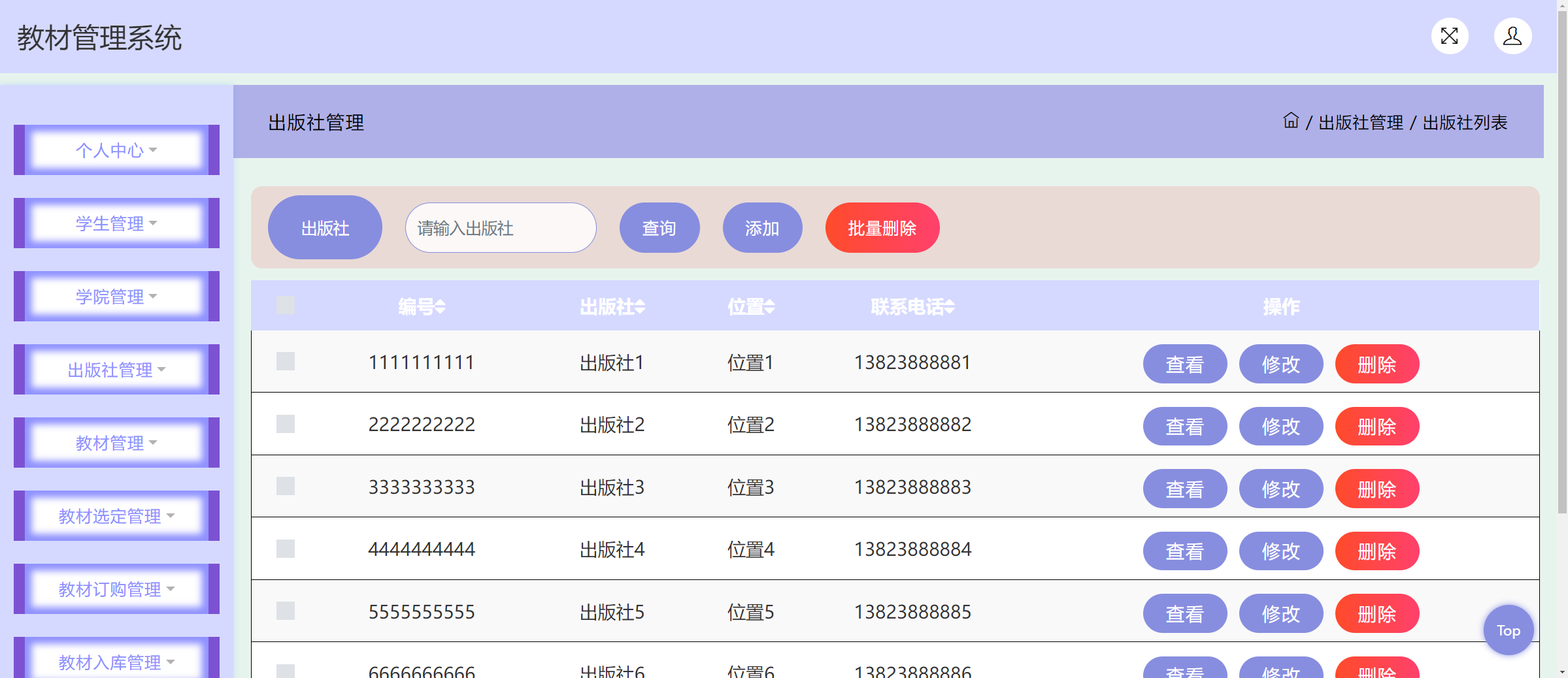Delete 出版社1 with 删除 button
The image size is (1568, 678).
(x=1377, y=364)
